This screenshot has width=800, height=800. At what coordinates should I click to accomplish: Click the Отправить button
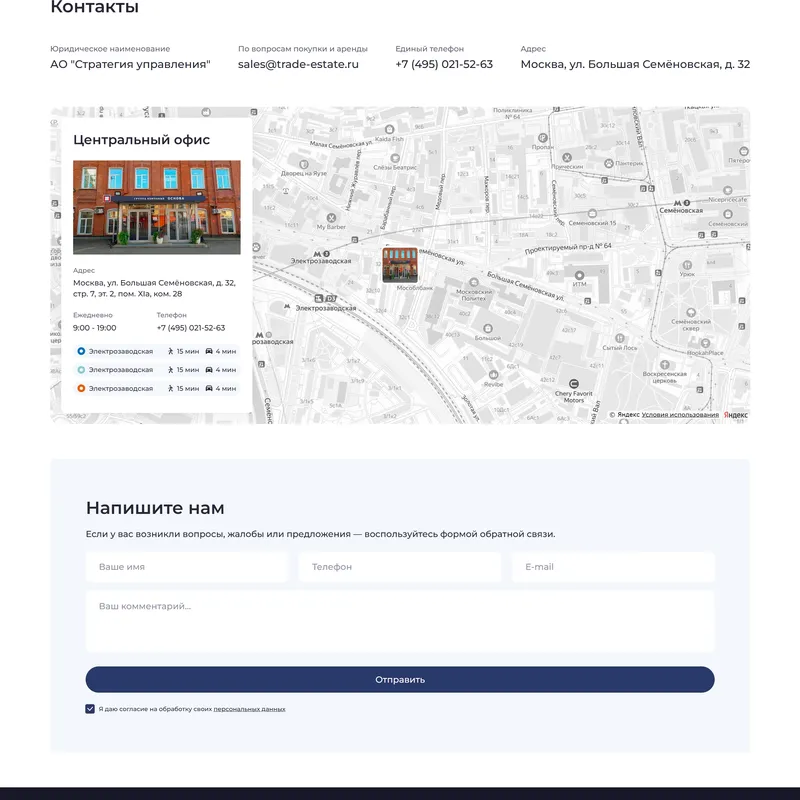click(400, 679)
